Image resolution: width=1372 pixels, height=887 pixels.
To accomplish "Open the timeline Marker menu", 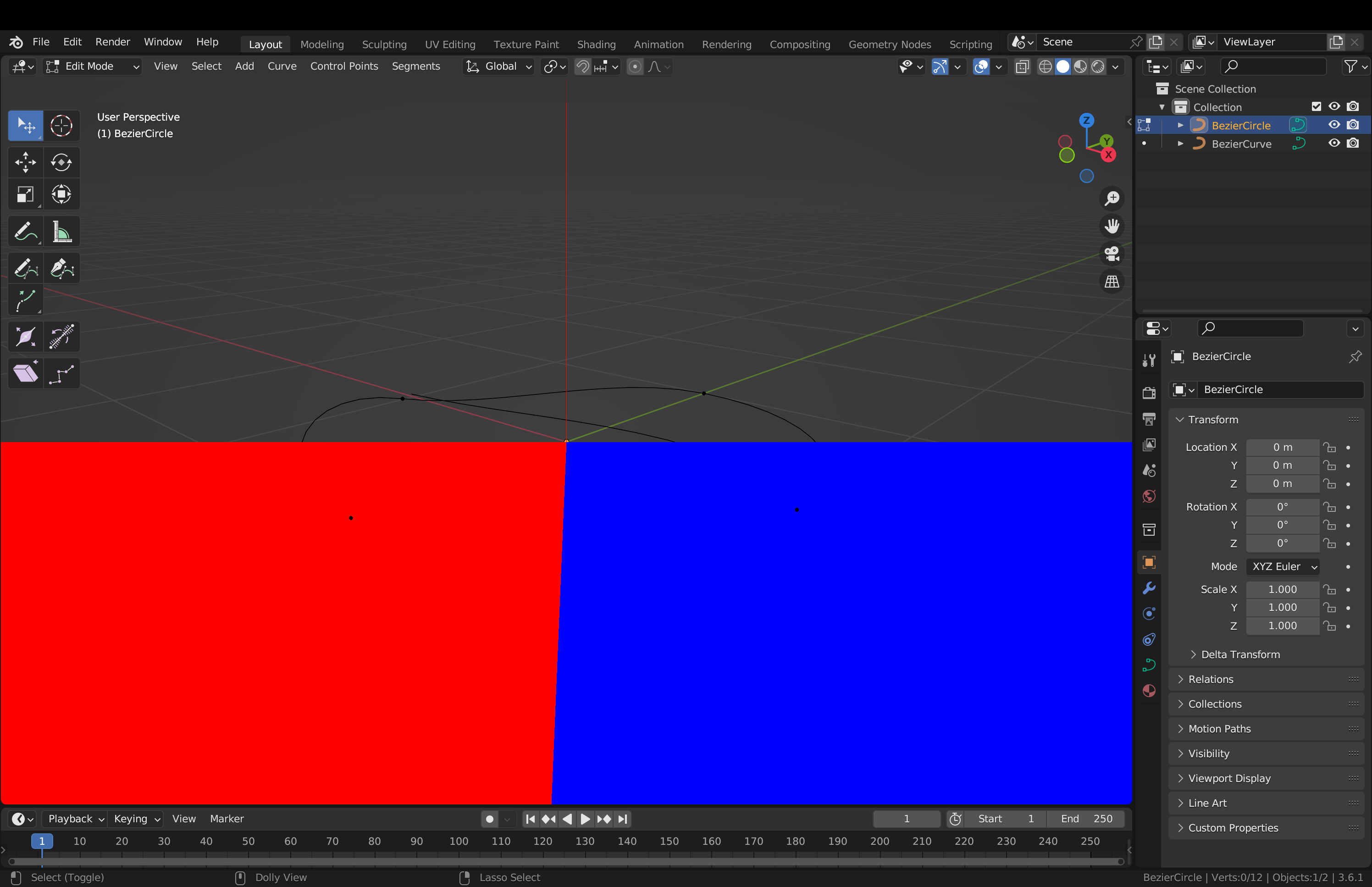I will [227, 819].
